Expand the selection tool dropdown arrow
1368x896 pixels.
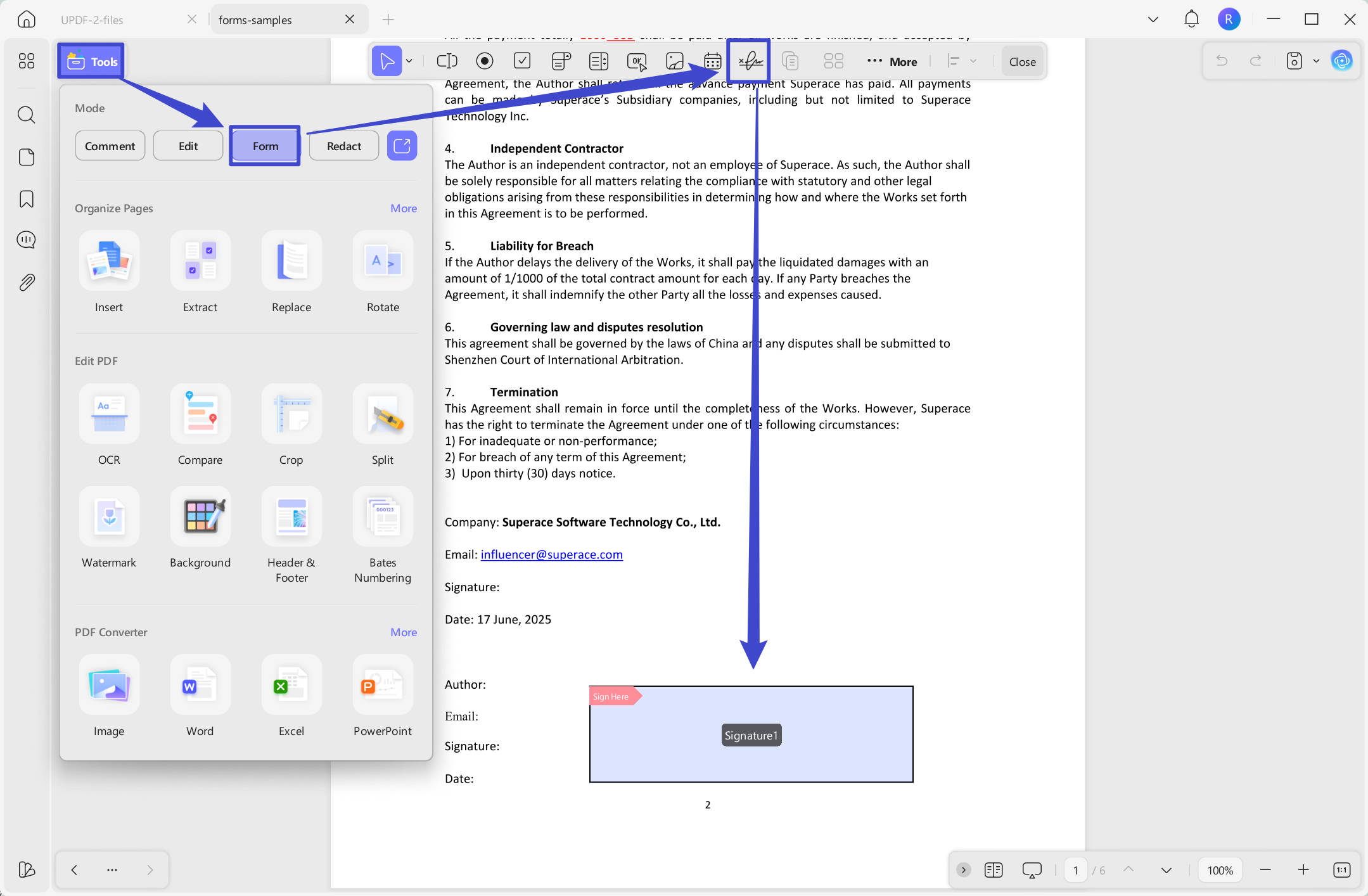409,61
